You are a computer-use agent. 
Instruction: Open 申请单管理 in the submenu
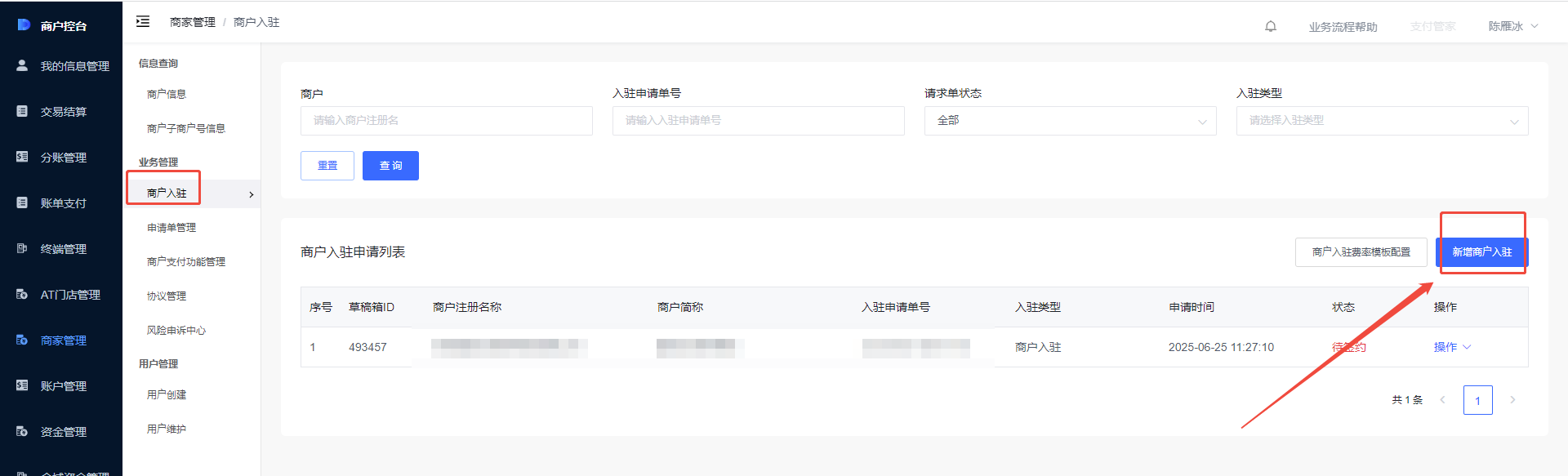tap(171, 228)
